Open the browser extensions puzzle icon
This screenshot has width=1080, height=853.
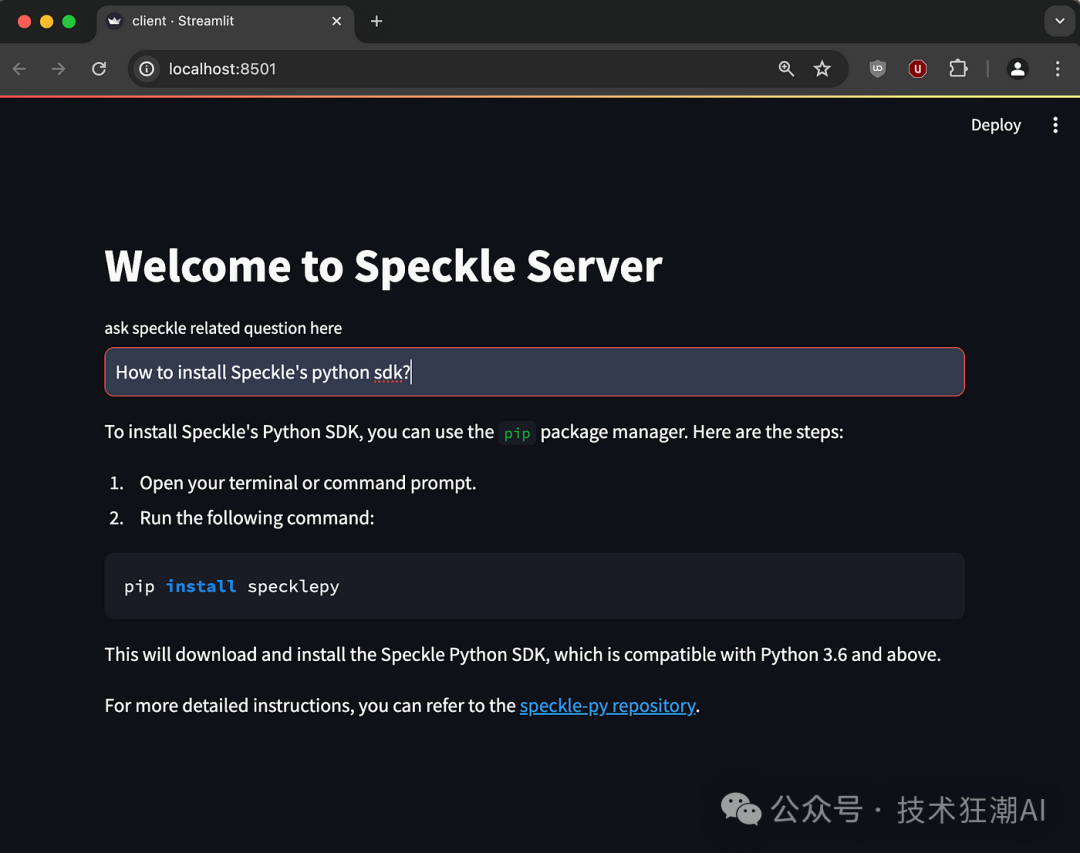click(957, 68)
